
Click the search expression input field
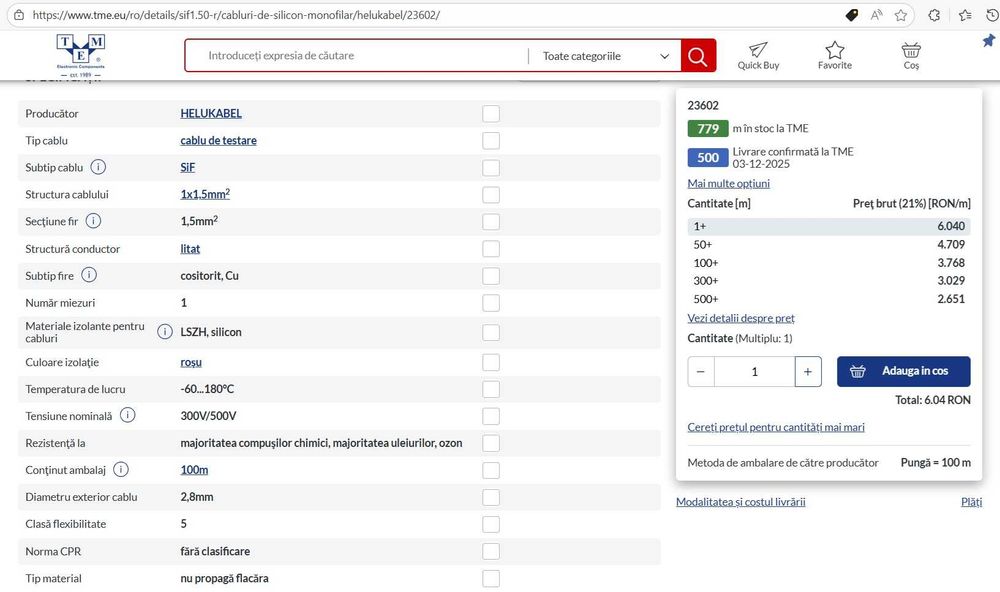(x=357, y=56)
